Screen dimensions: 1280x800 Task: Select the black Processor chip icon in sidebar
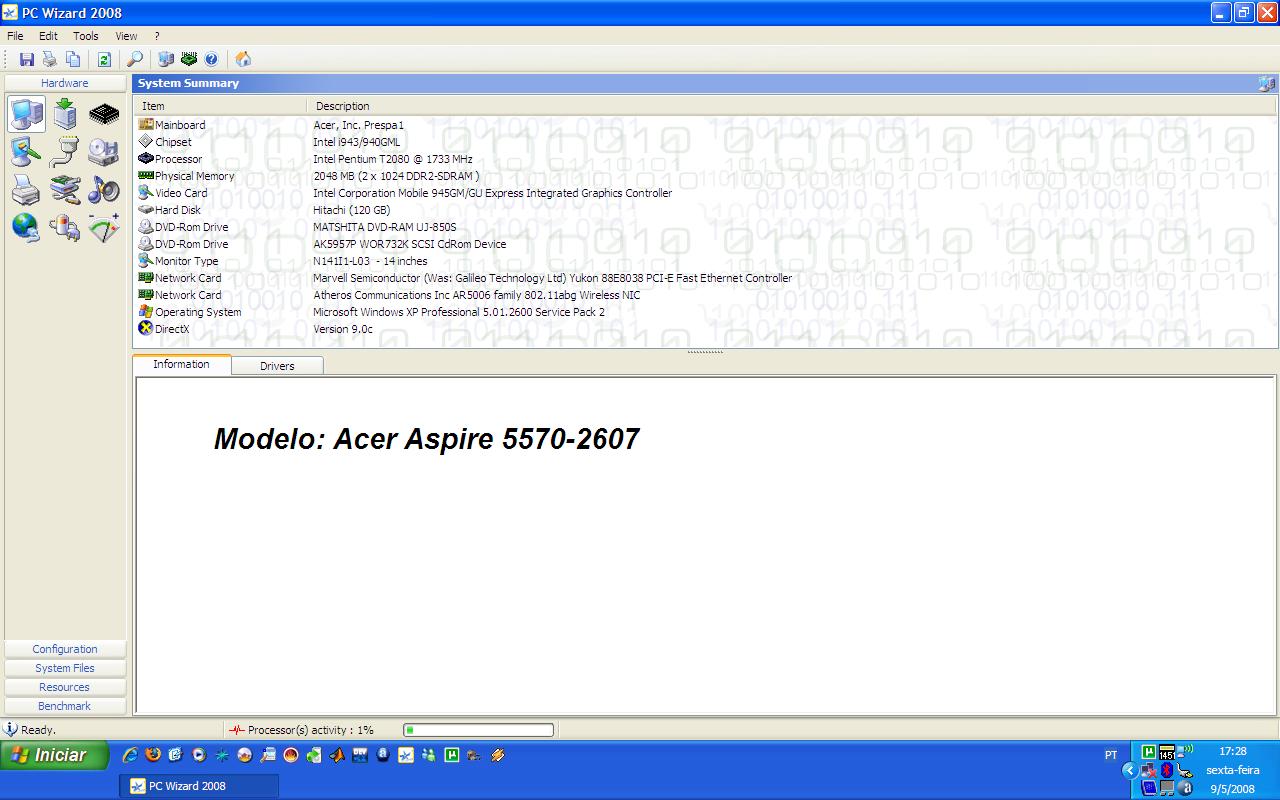[104, 114]
